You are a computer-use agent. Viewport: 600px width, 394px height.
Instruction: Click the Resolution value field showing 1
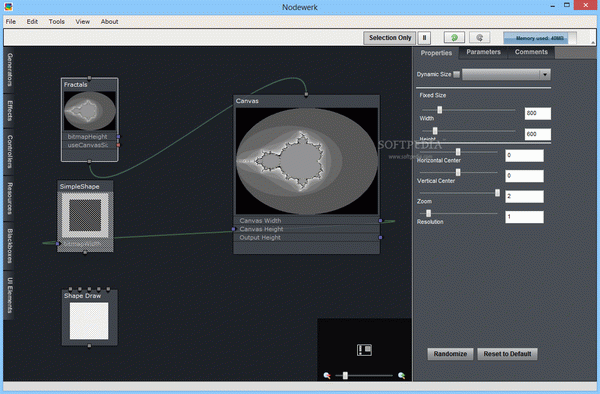point(524,217)
